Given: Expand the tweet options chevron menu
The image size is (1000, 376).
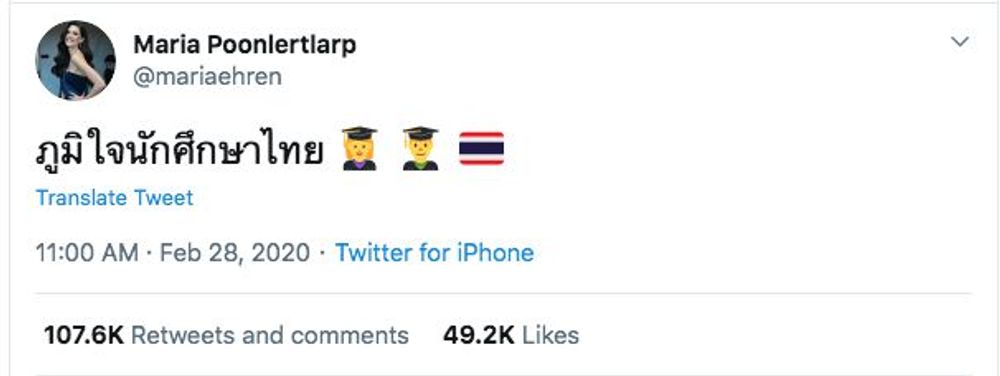Looking at the screenshot, I should point(960,42).
